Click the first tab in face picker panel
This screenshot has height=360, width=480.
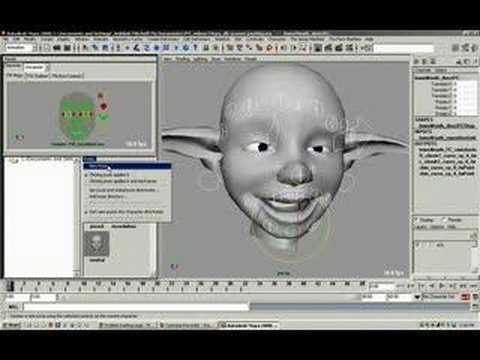pos(15,76)
